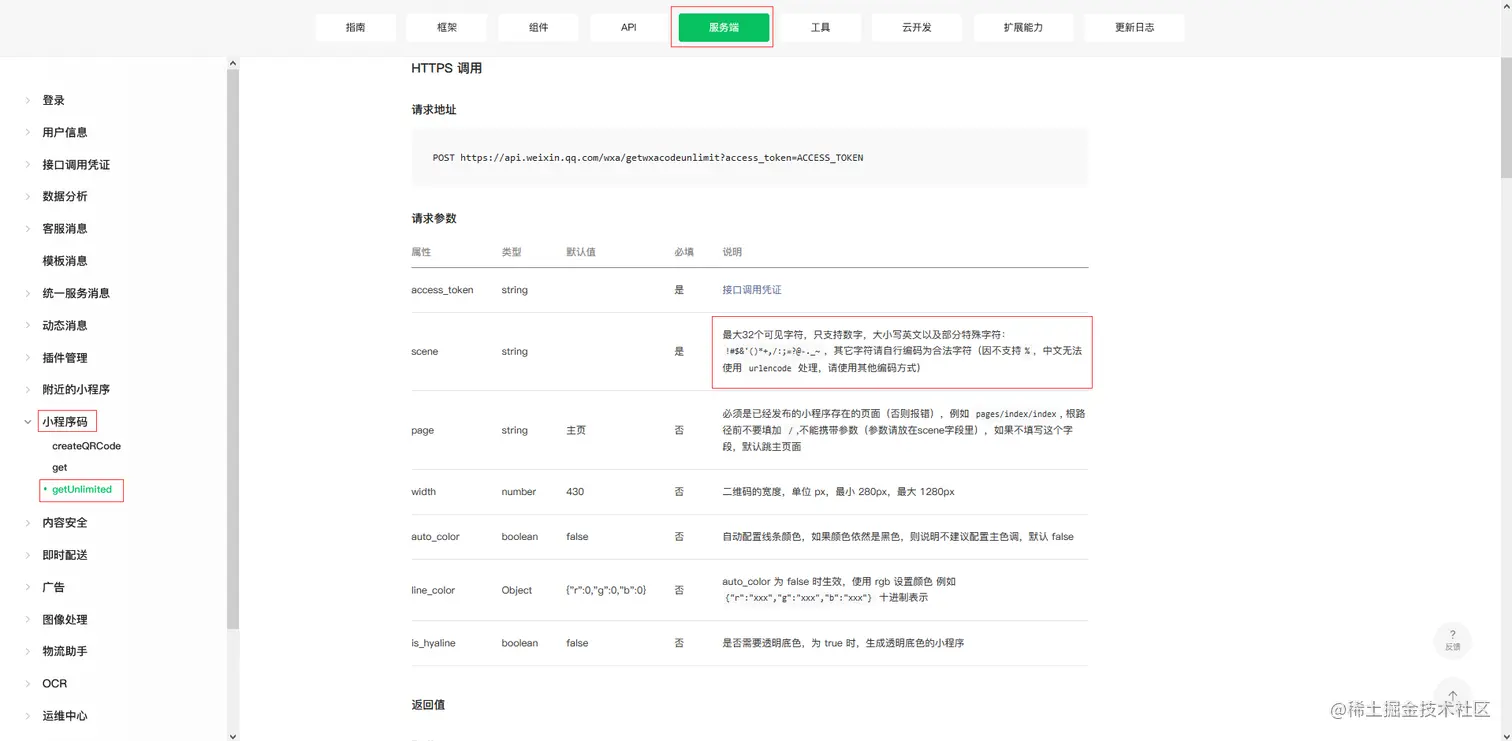Click the POST request URL code block
This screenshot has height=741, width=1512.
click(749, 158)
